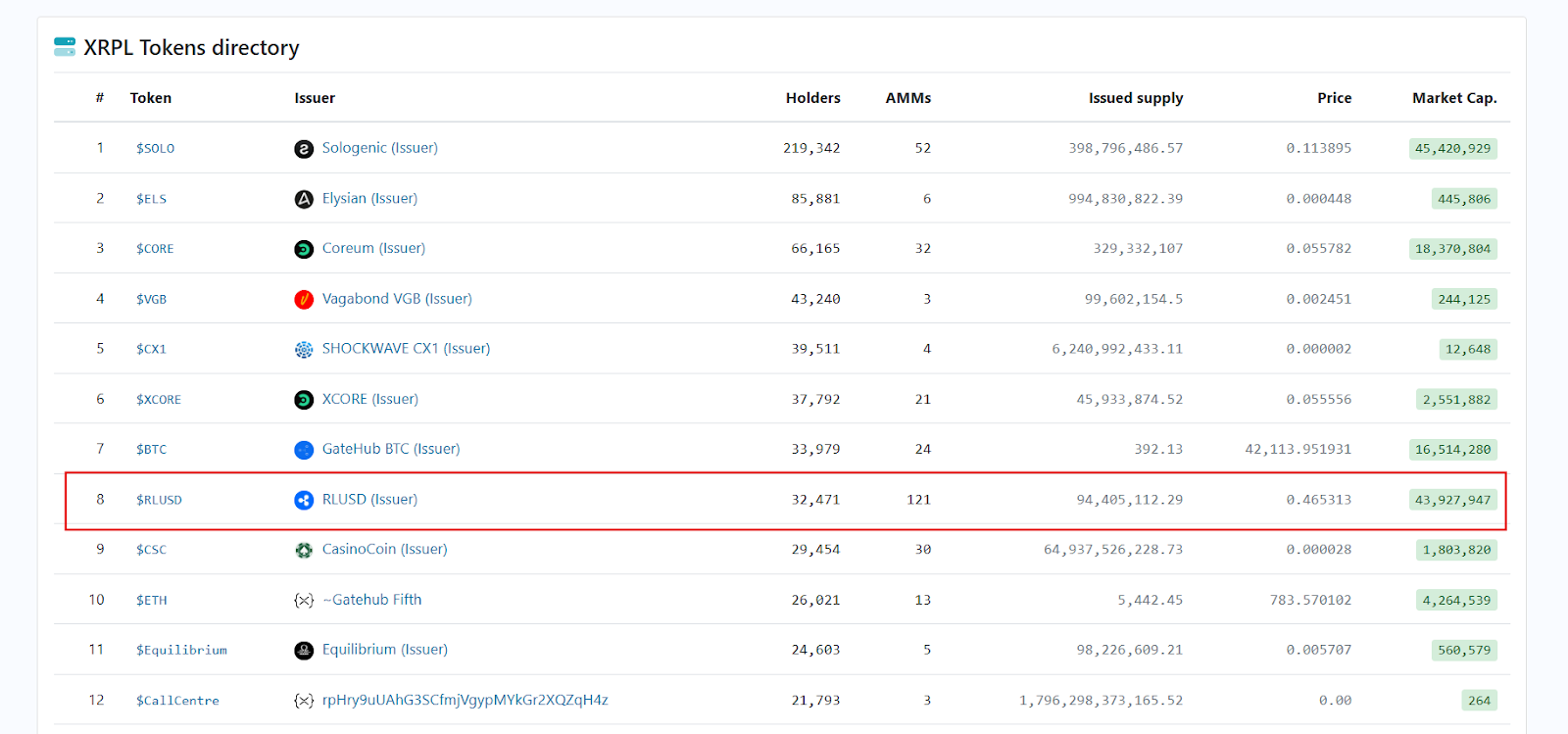Visit the Elysian (Issuer) account link
1568x734 pixels.
(369, 198)
